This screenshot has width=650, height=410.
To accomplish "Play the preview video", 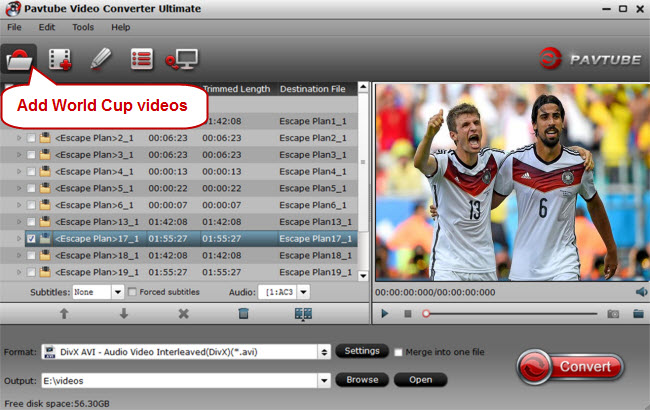I will (x=385, y=314).
